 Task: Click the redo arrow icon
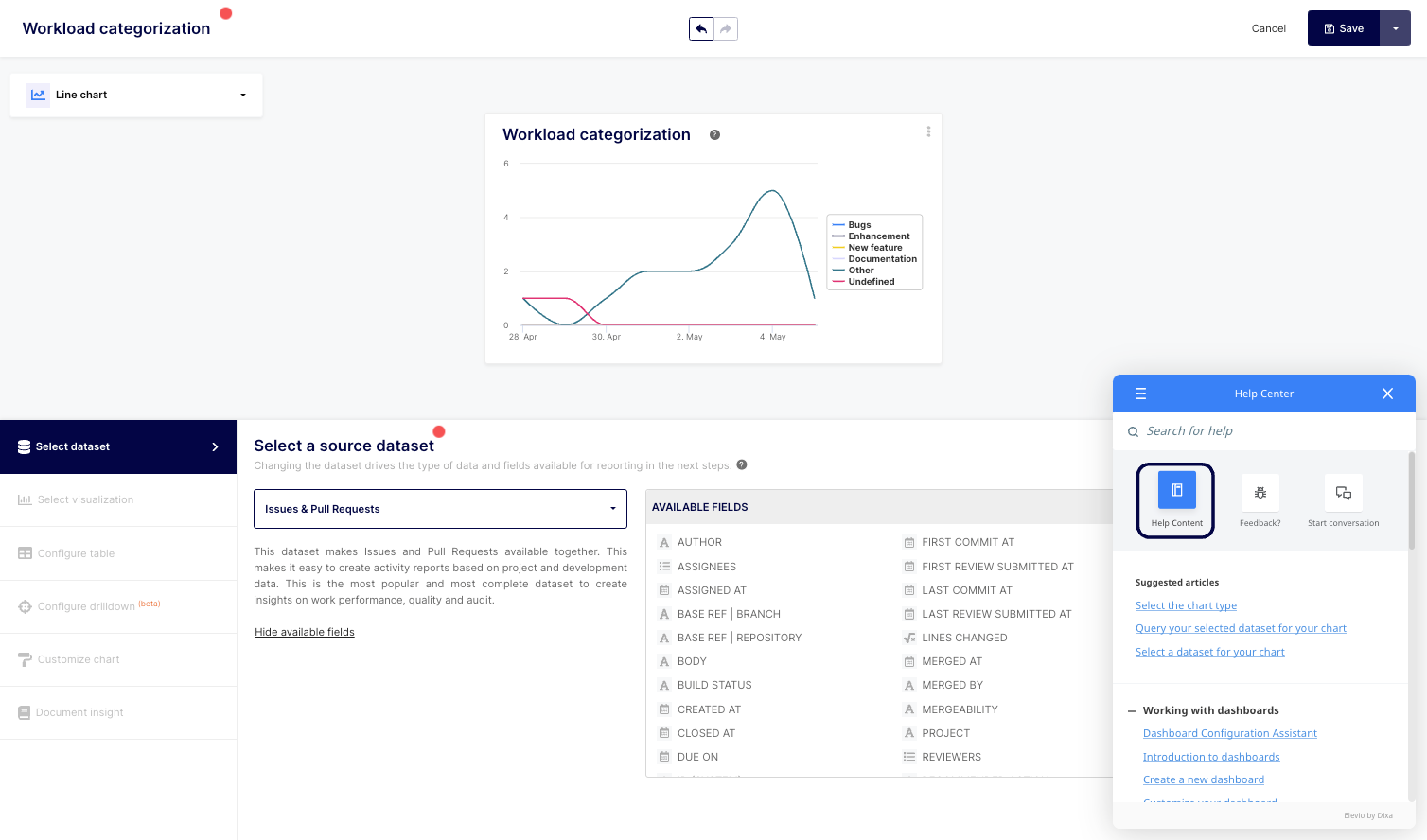[x=726, y=29]
